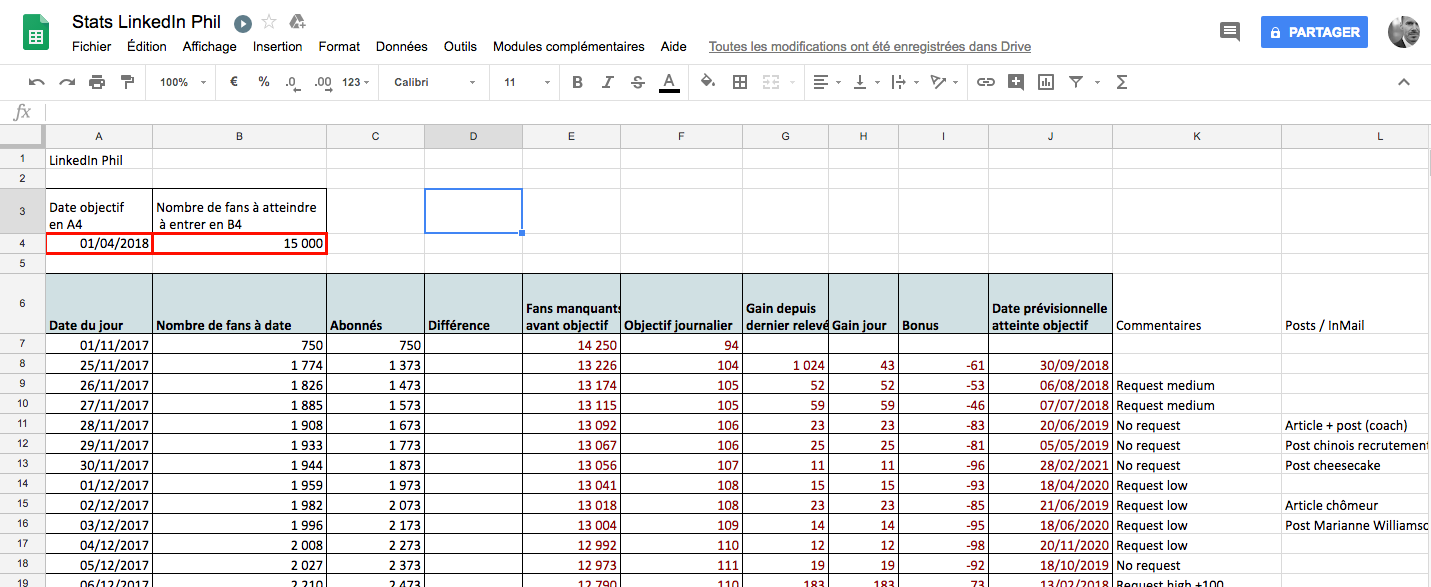The width and height of the screenshot is (1431, 587).
Task: Toggle bold formatting
Action: tap(577, 82)
